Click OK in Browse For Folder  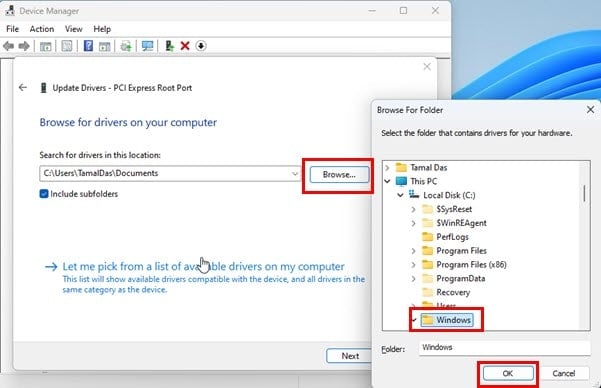508,373
